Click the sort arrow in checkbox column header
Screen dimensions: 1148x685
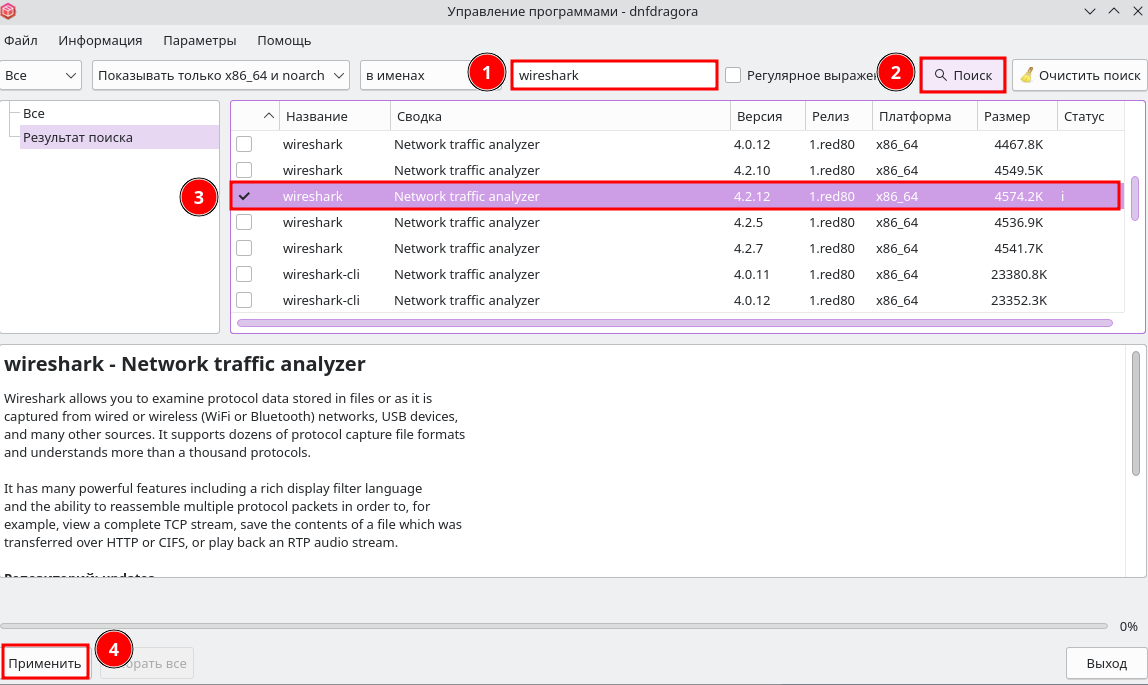tap(268, 117)
